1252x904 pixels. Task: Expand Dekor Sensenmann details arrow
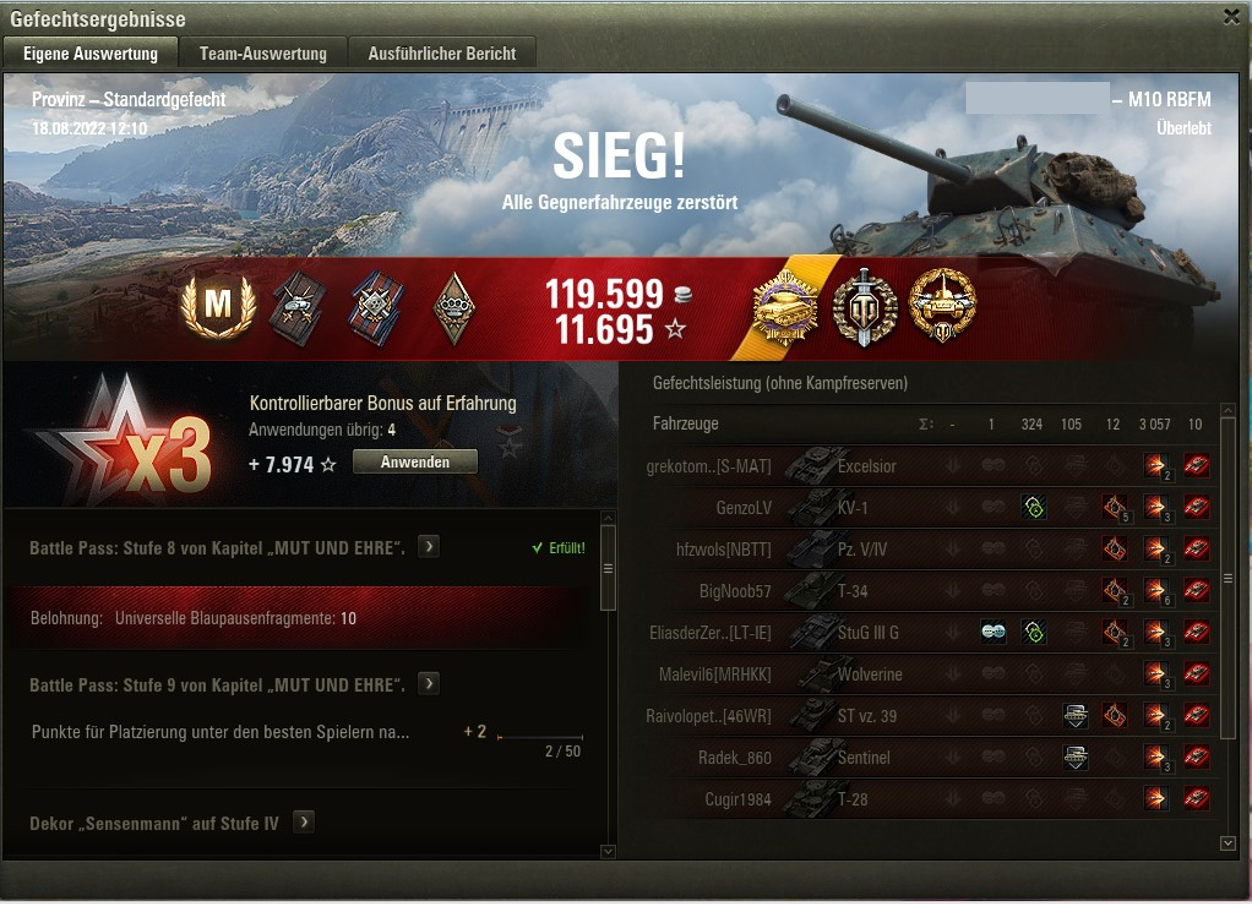click(x=303, y=822)
